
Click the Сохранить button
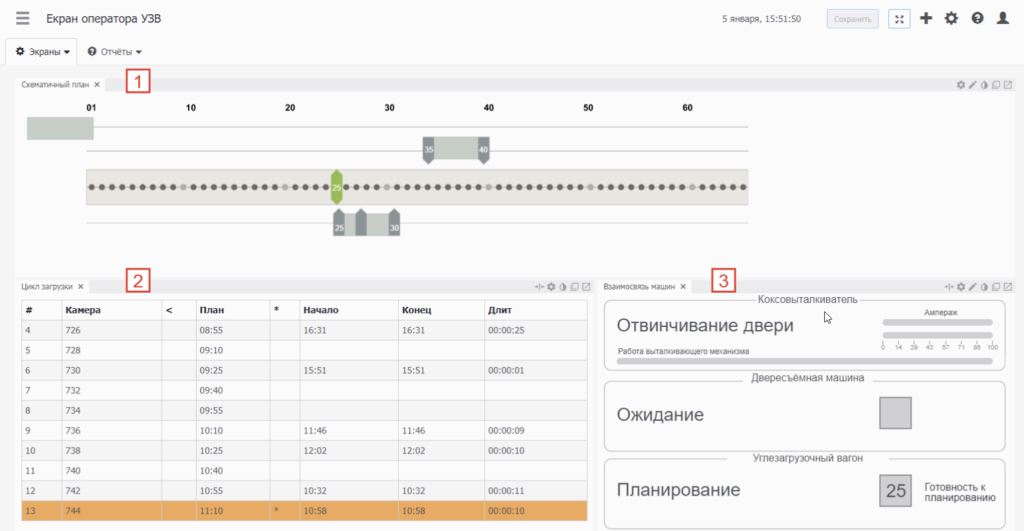pos(852,19)
